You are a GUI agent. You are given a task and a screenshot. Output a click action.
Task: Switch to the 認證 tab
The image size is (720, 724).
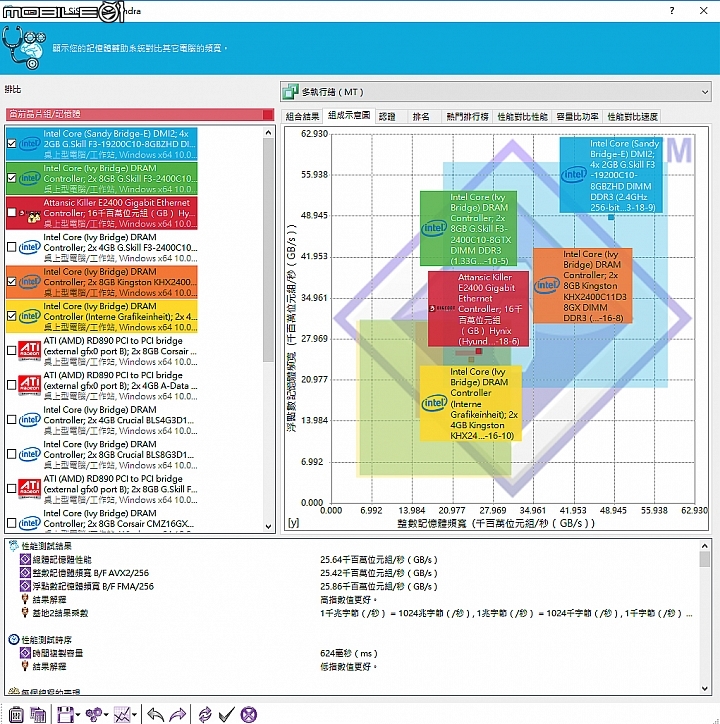point(387,116)
